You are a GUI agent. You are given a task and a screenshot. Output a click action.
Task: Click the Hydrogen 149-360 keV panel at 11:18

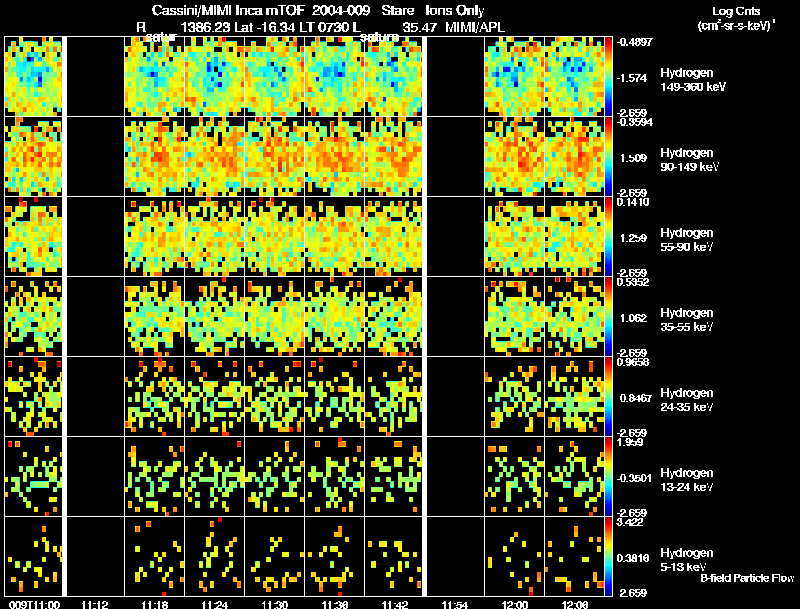[155, 77]
